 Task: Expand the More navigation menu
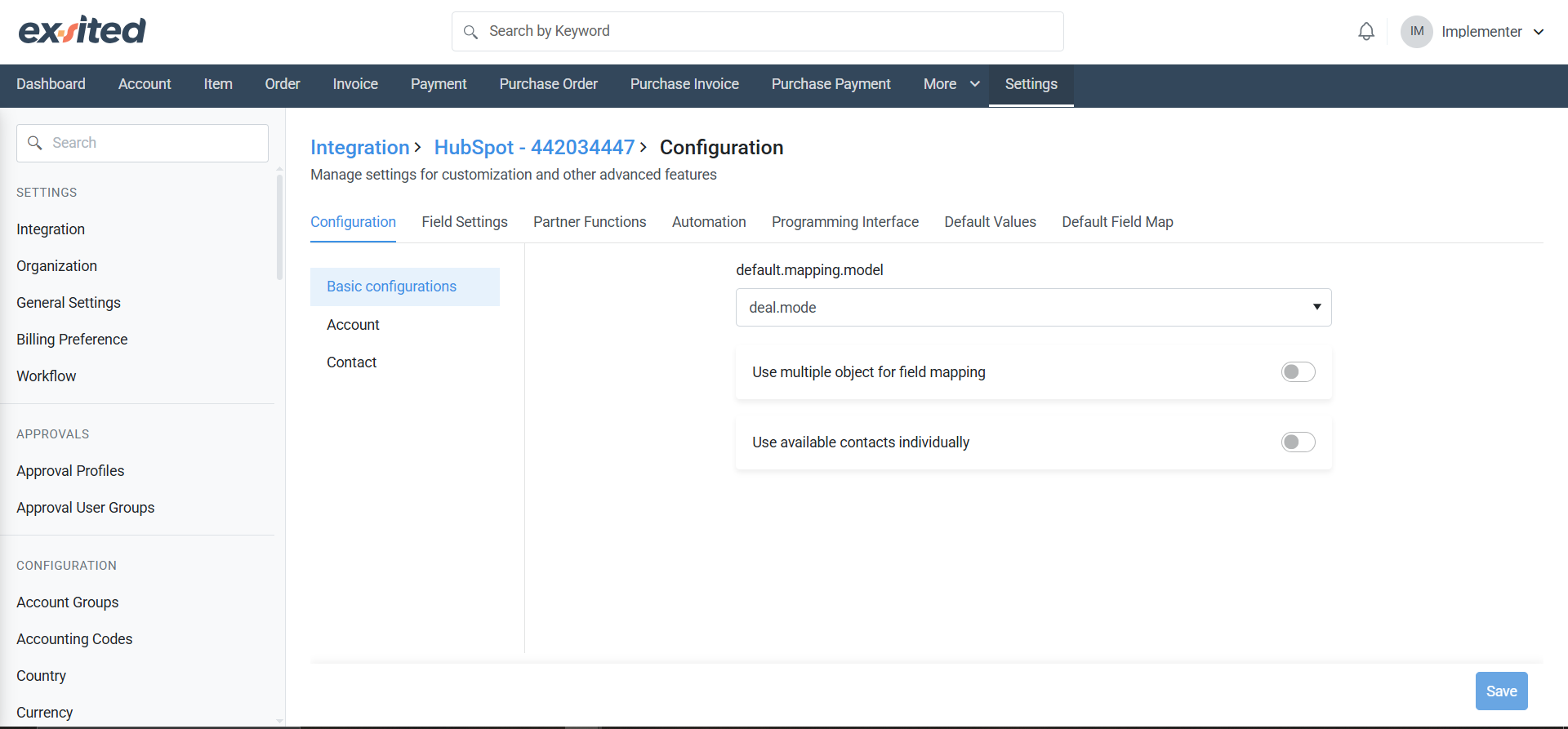coord(951,85)
